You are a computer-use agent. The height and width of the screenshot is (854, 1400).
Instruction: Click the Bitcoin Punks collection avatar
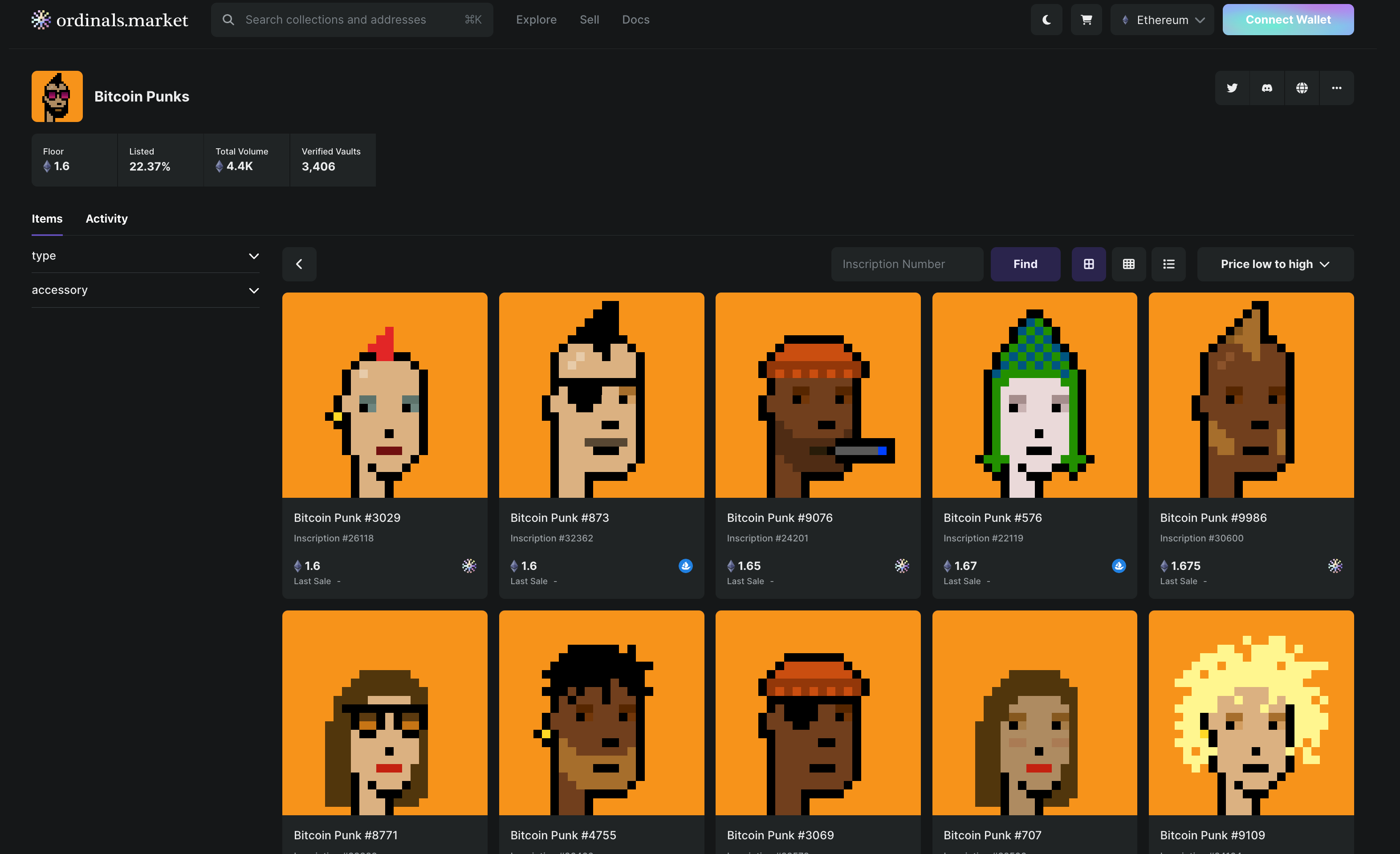pyautogui.click(x=57, y=97)
